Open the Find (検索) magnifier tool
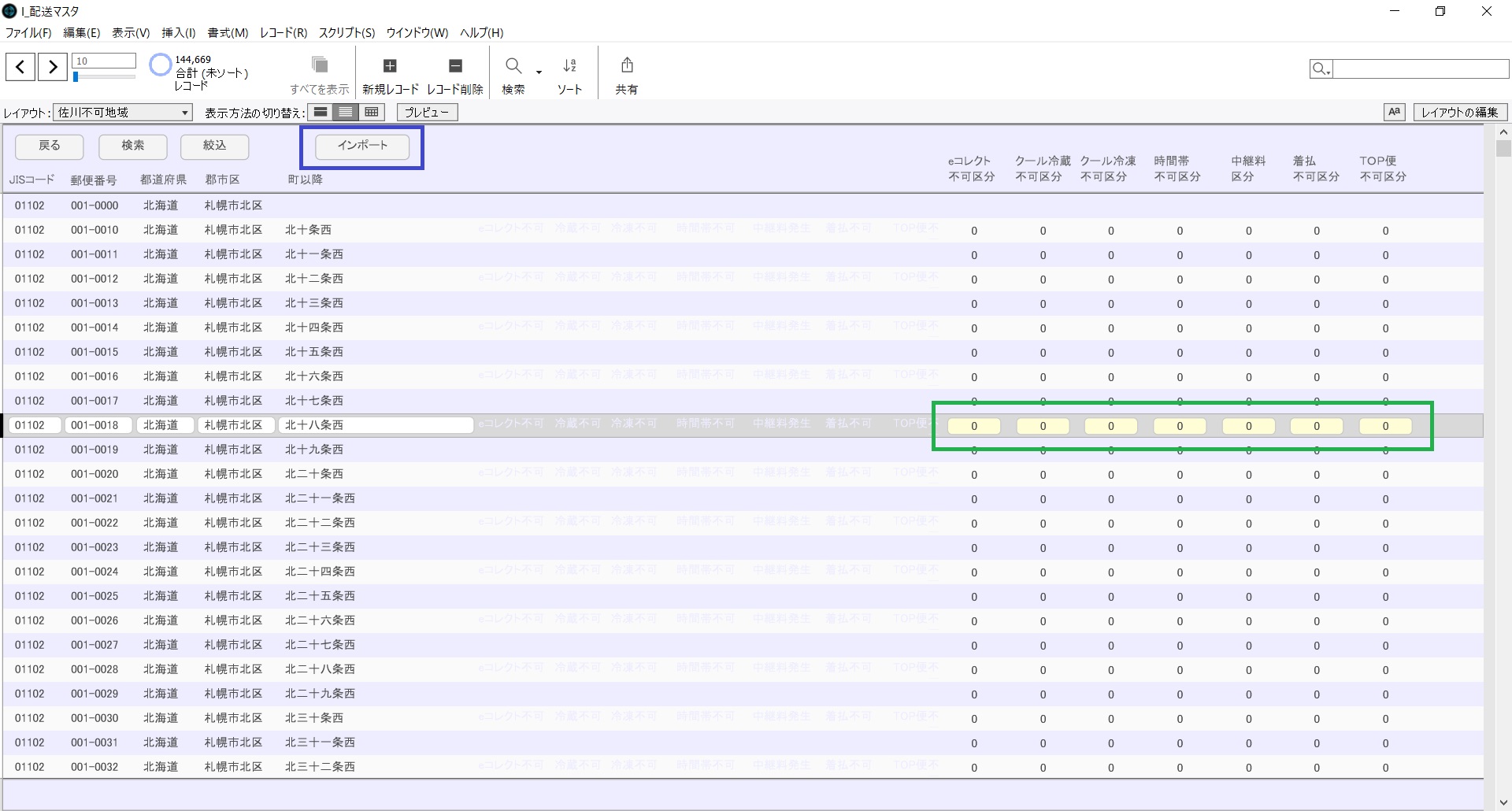The width and height of the screenshot is (1512, 811). point(513,66)
